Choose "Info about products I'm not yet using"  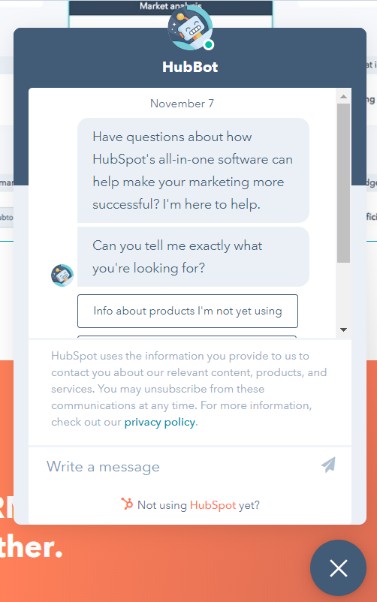[187, 311]
